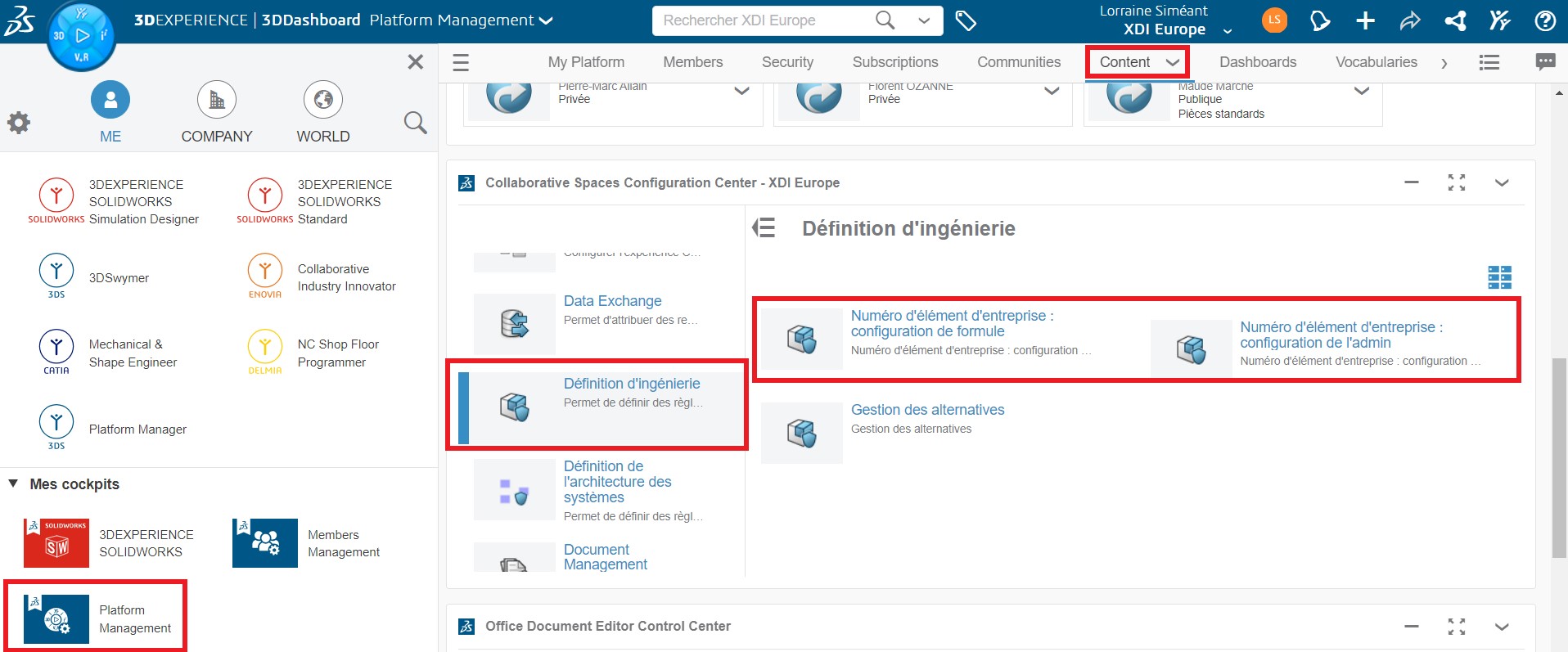Click the 3DCompass play button
The height and width of the screenshot is (652, 1568).
[x=82, y=35]
